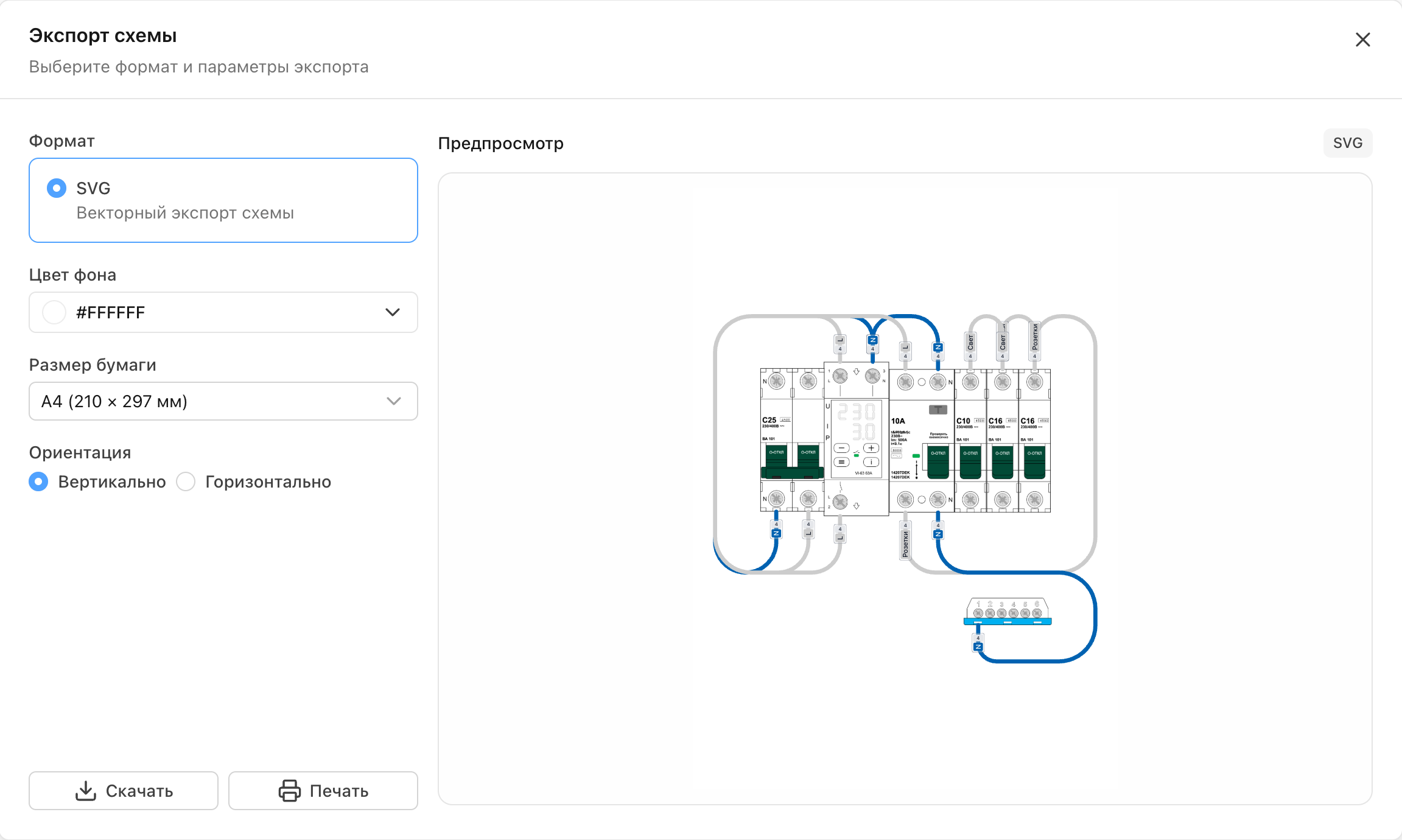Click the Ориентация label
This screenshot has height=840, width=1402.
80,452
